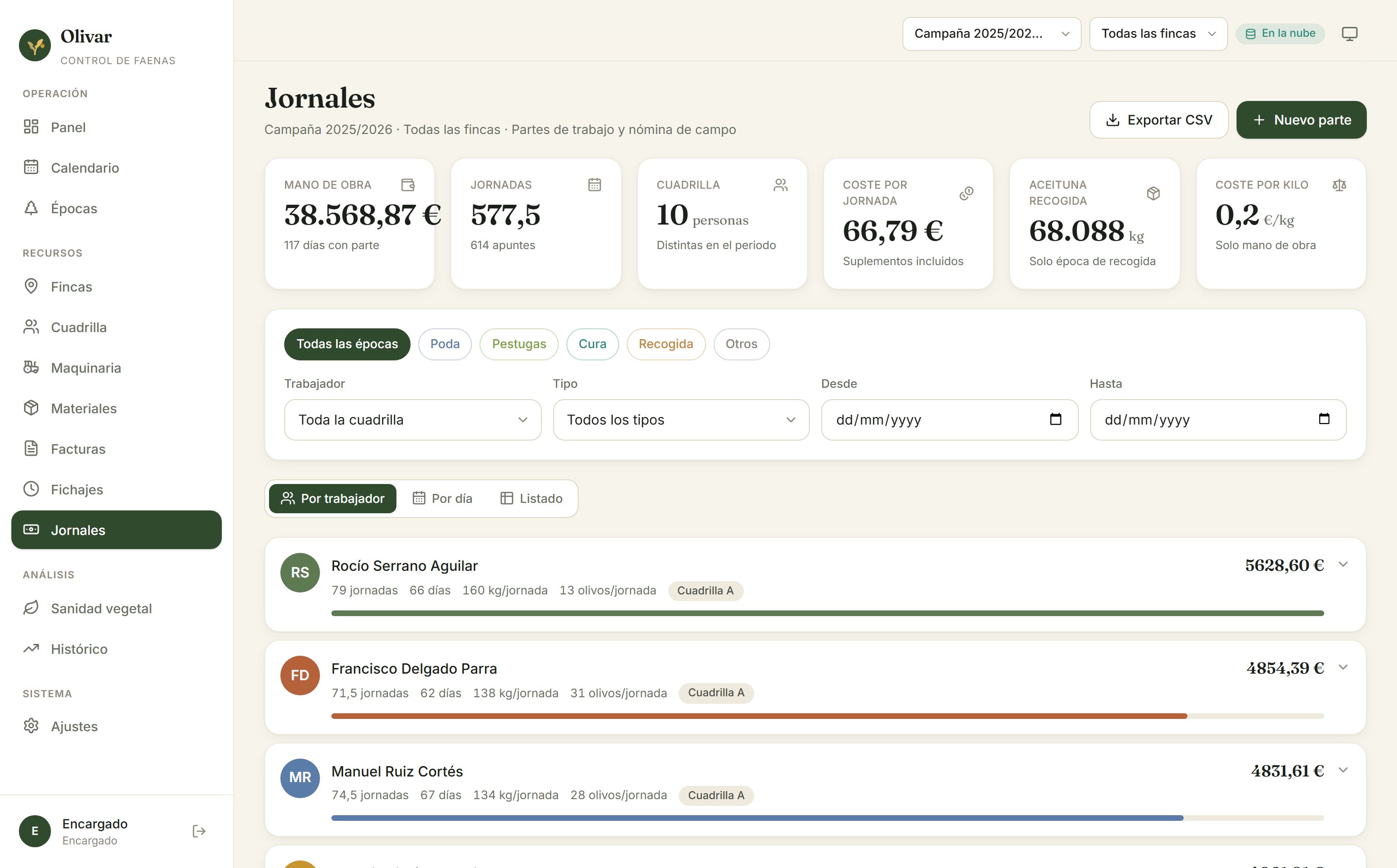The width and height of the screenshot is (1397, 868).
Task: Click the coins icon on Coste por jornada card
Action: [967, 193]
